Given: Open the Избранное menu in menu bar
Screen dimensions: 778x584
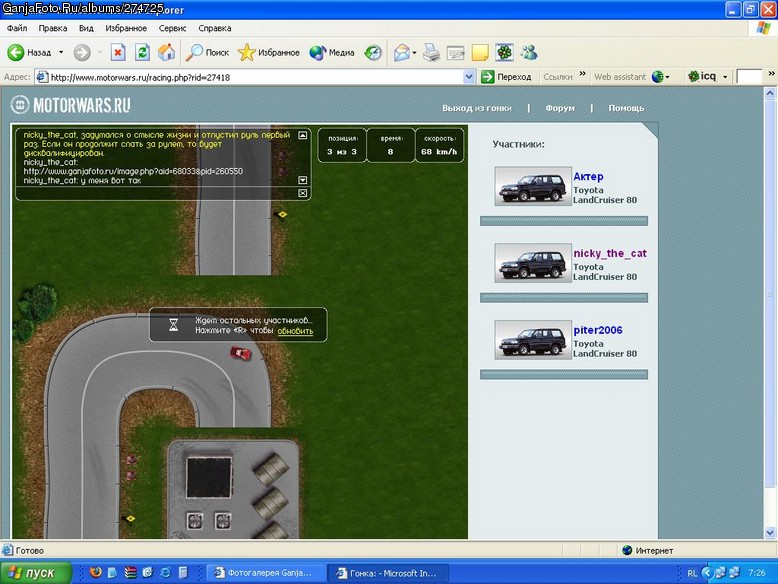Looking at the screenshot, I should [x=126, y=28].
